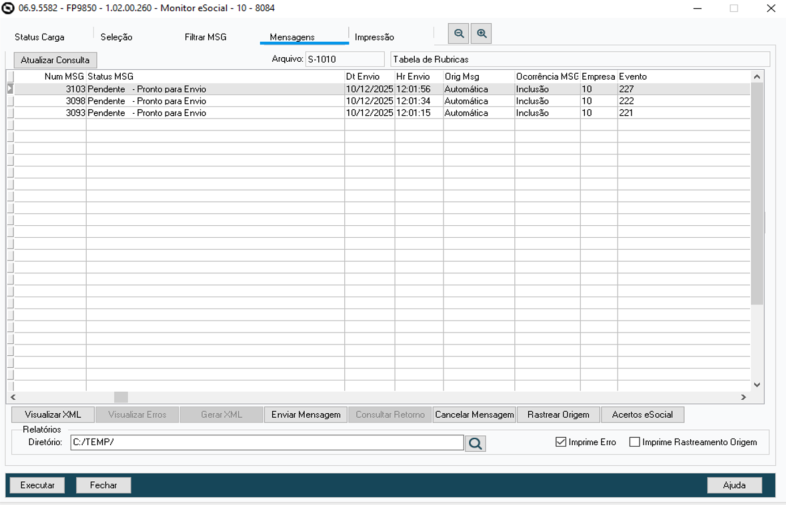The image size is (786, 505).
Task: Click row selector marker of message 3103
Action: (x=10, y=89)
